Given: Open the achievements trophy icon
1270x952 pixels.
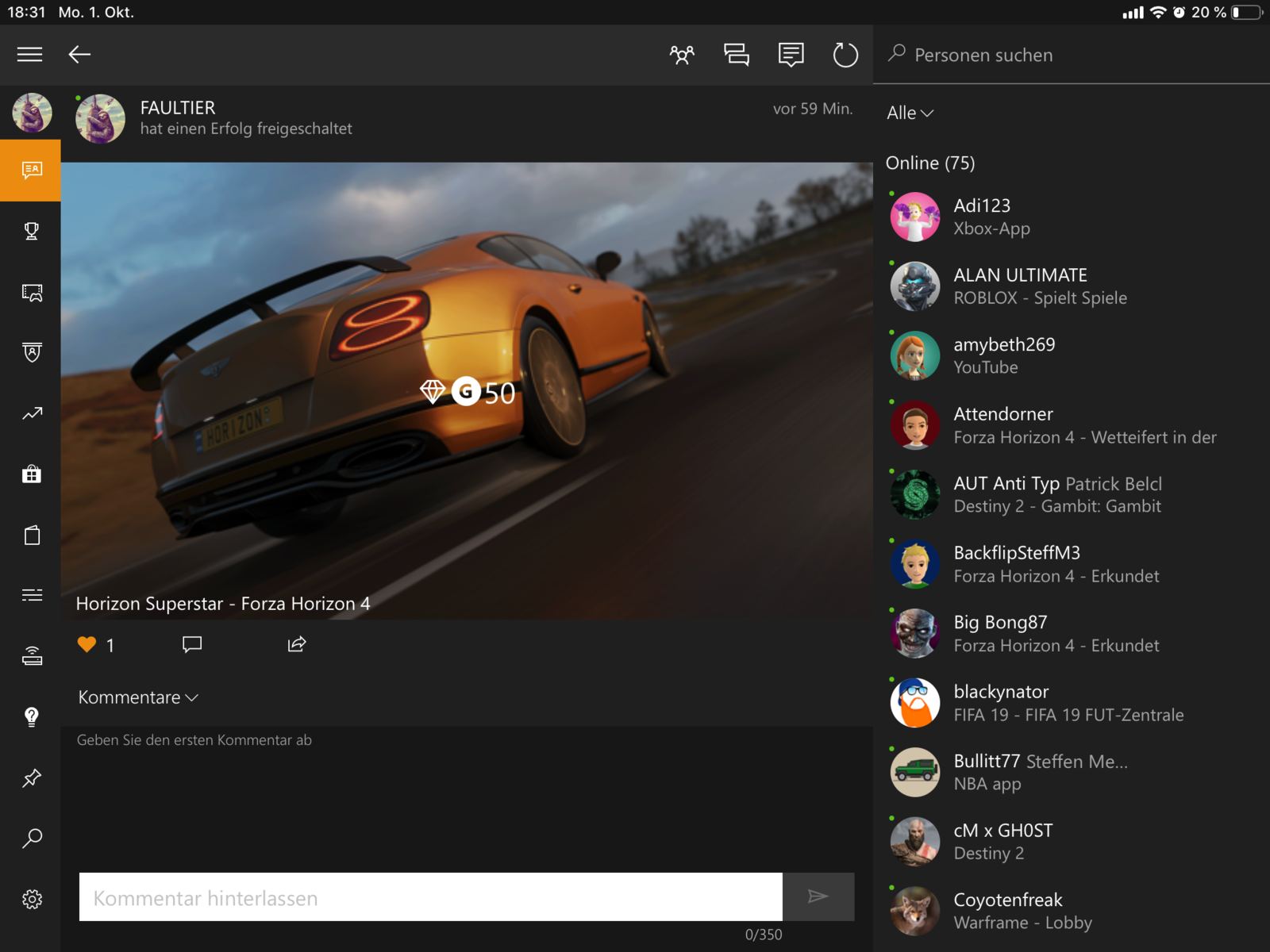Looking at the screenshot, I should coord(32,231).
